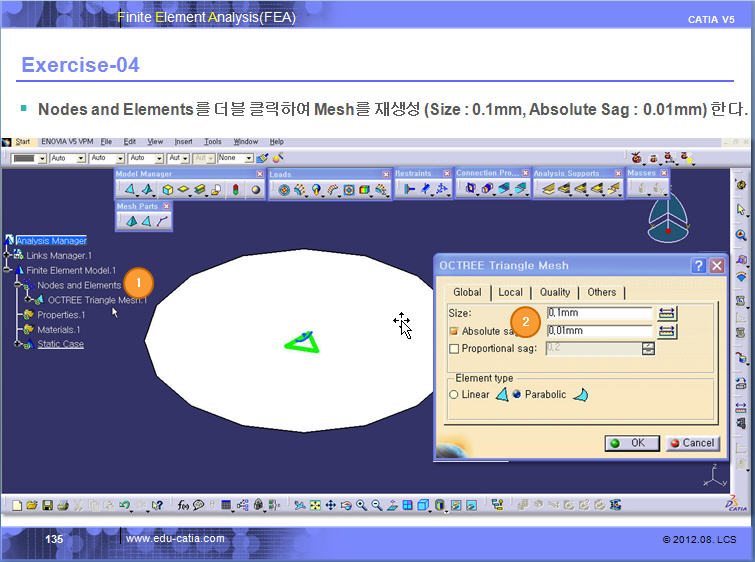Open the Tools menu
The image size is (755, 562).
(212, 142)
